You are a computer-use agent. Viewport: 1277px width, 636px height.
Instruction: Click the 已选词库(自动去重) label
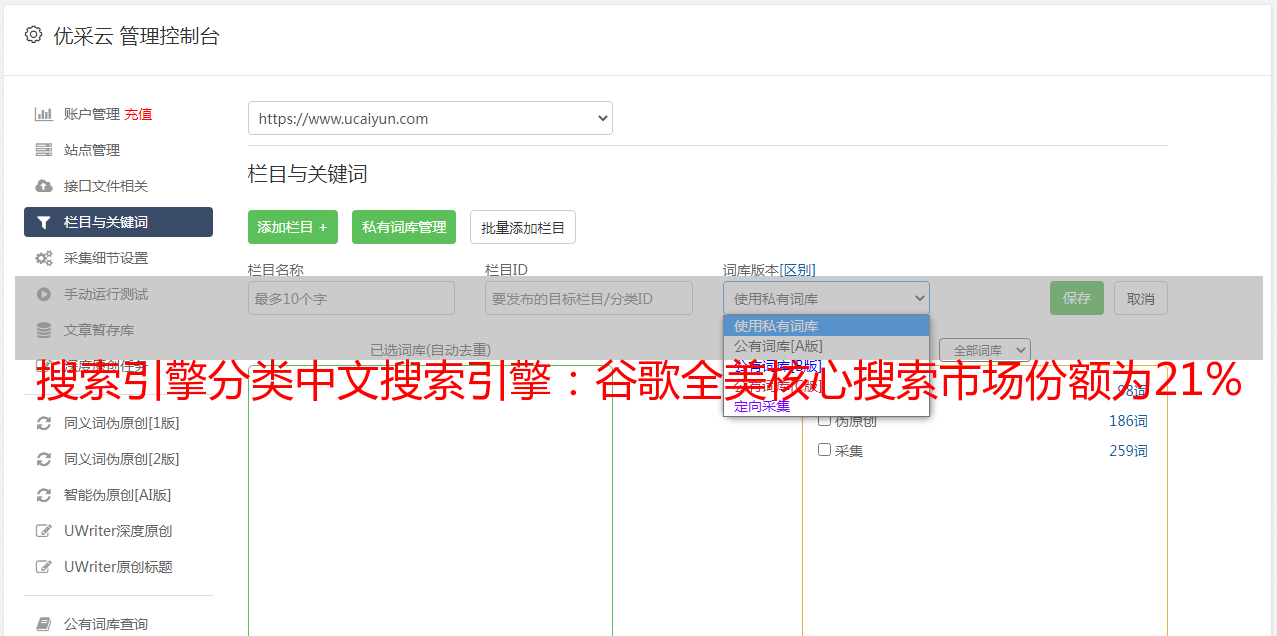(430, 350)
